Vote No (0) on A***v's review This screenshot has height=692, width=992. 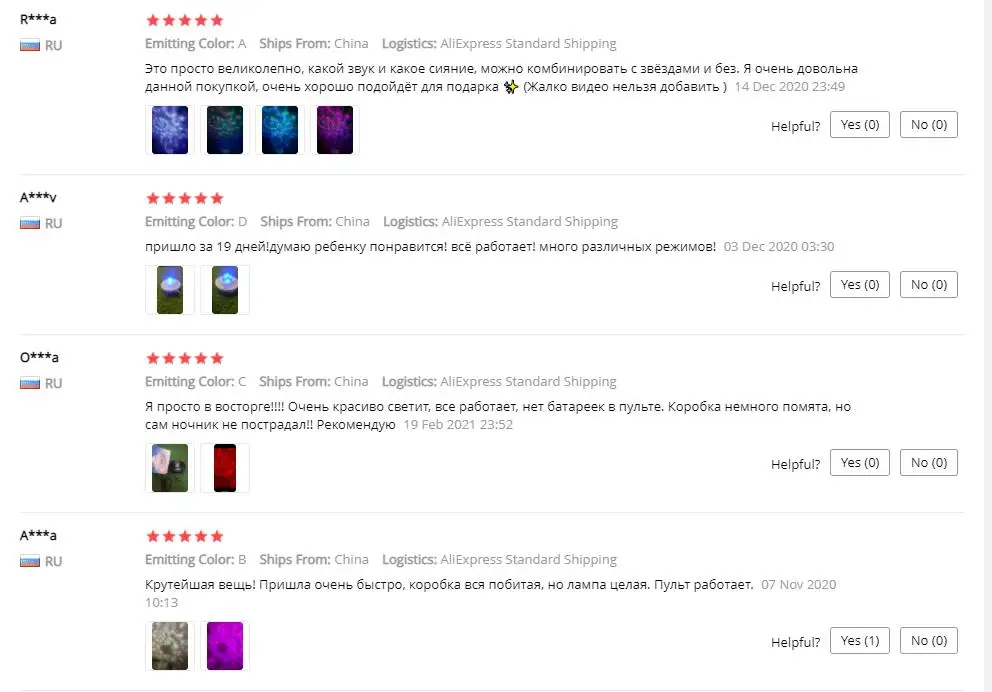click(928, 285)
